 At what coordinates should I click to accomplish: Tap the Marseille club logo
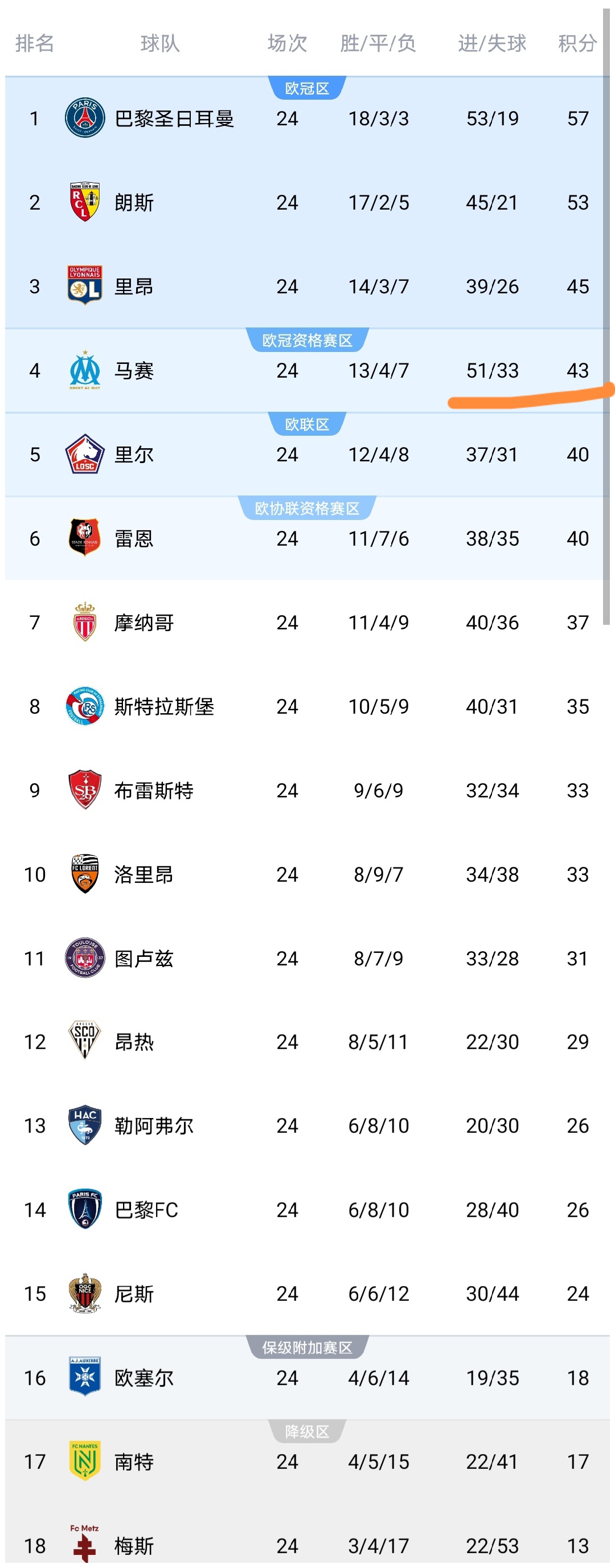(x=84, y=370)
